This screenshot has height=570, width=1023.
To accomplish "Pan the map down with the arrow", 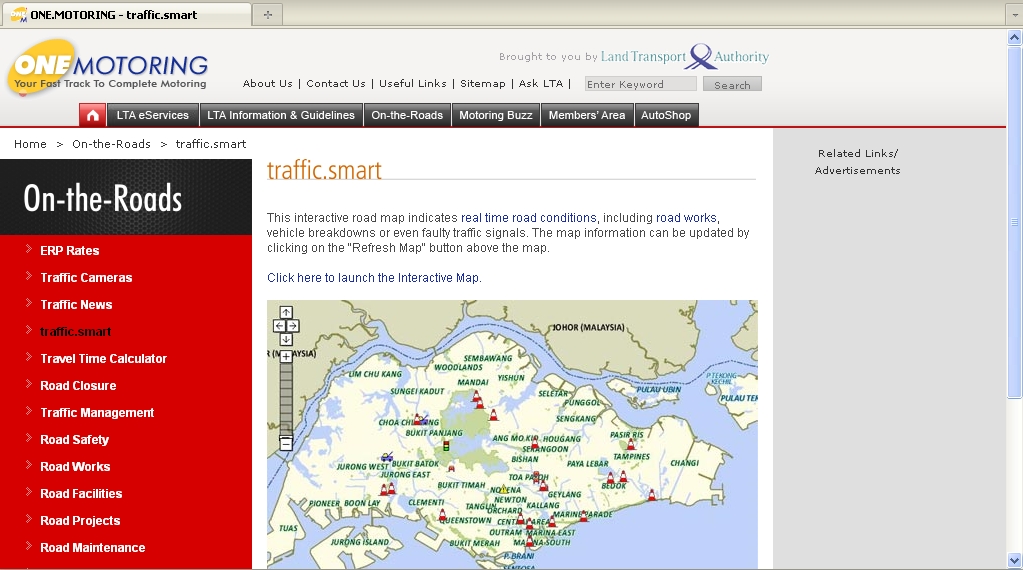I will 286,339.
